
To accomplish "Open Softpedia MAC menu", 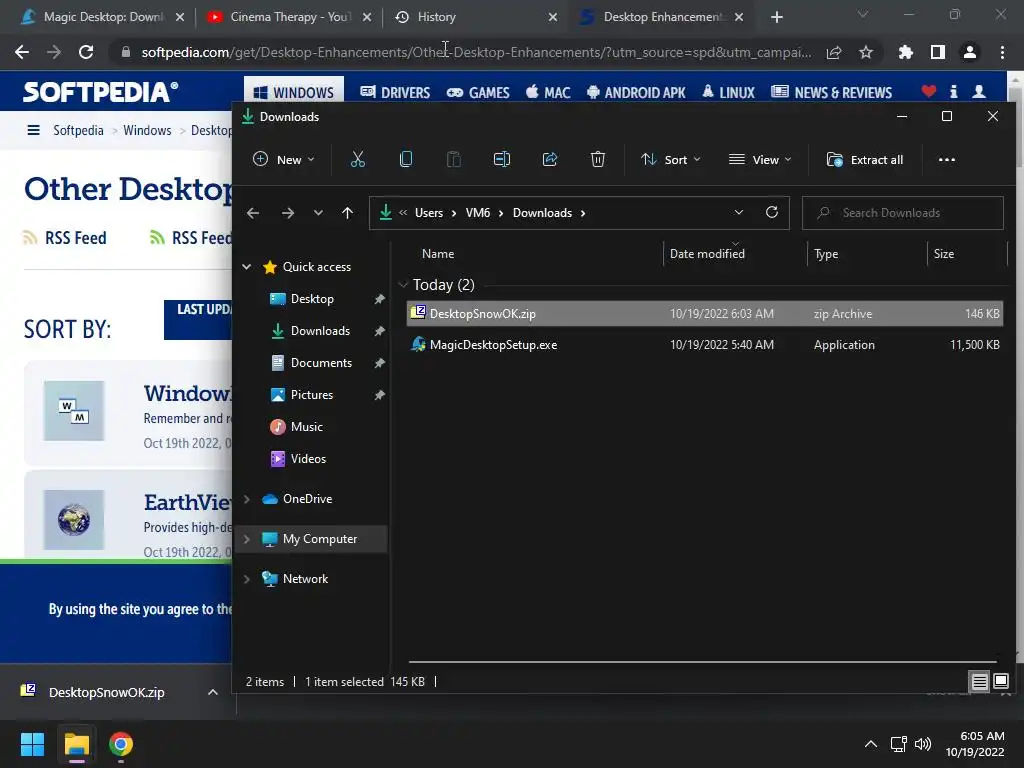I will coord(548,93).
